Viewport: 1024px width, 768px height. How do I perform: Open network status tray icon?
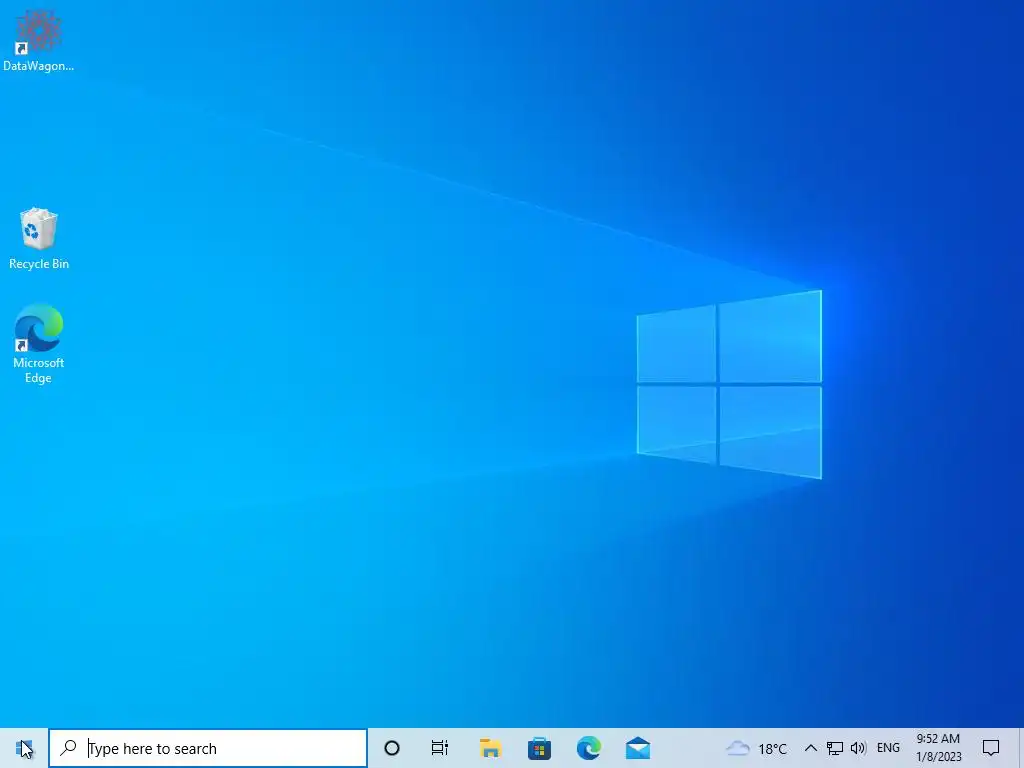tap(834, 748)
